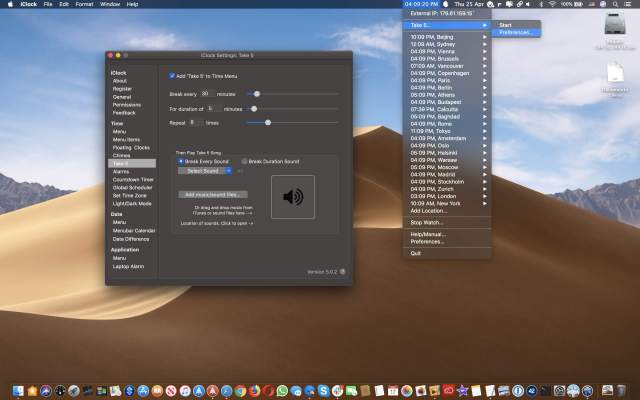Viewport: 640px width, 400px height.
Task: Open the Format menu in menu bar
Action: click(x=84, y=4)
